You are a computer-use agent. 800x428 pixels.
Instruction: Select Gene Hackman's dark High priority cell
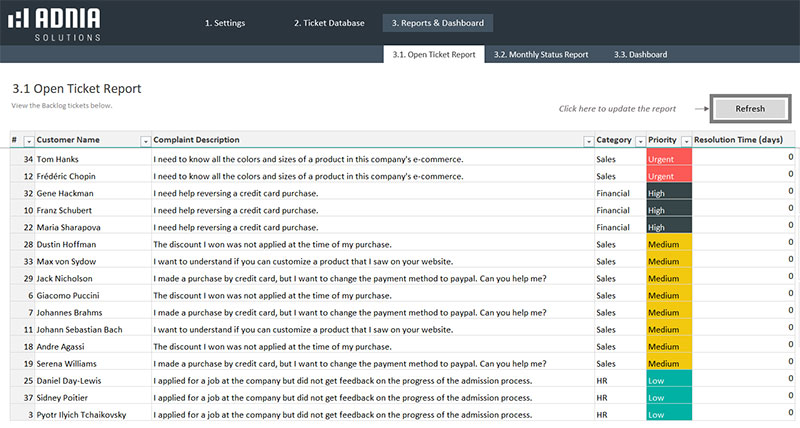(668, 193)
